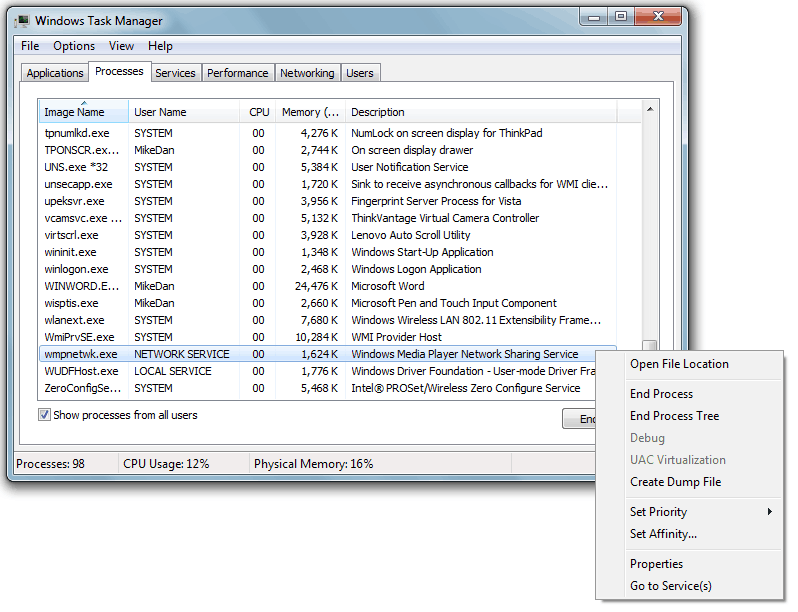
Task: Click the Processes: 98 status entry
Action: point(50,463)
